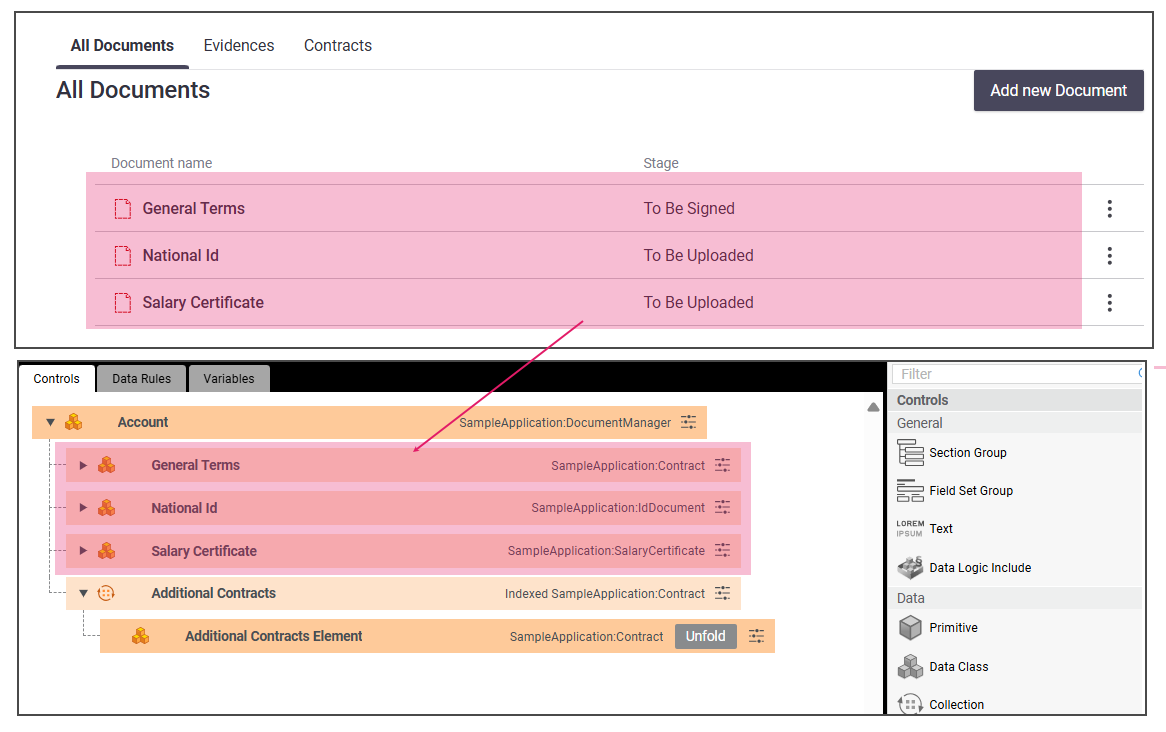Image resolution: width=1166 pixels, height=732 pixels.
Task: Click SampleApplication:DocumentManager type label
Action: (565, 423)
